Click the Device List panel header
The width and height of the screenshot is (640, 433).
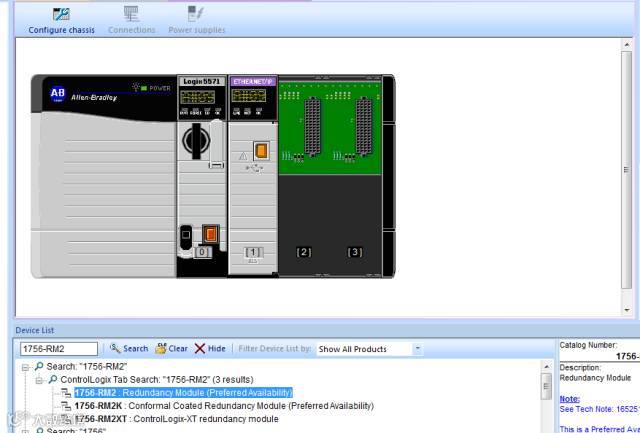click(x=35, y=330)
